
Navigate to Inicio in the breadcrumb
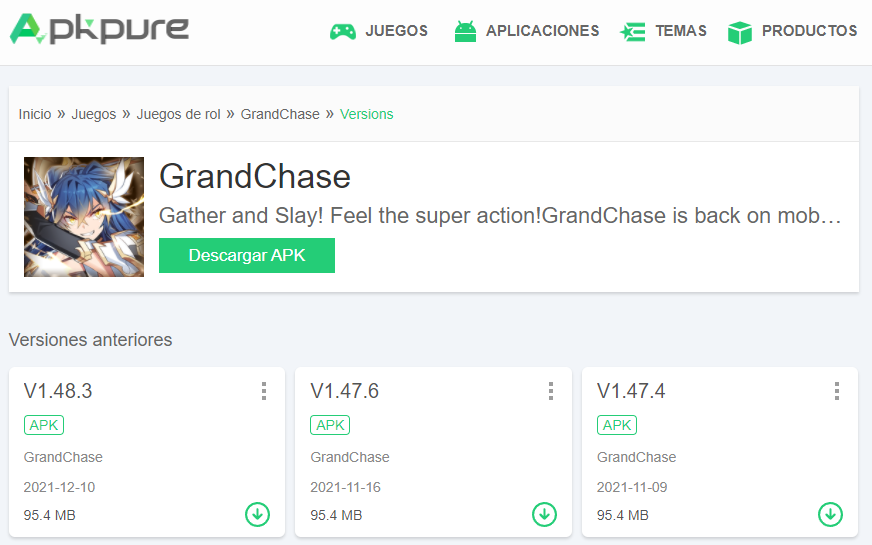point(35,114)
